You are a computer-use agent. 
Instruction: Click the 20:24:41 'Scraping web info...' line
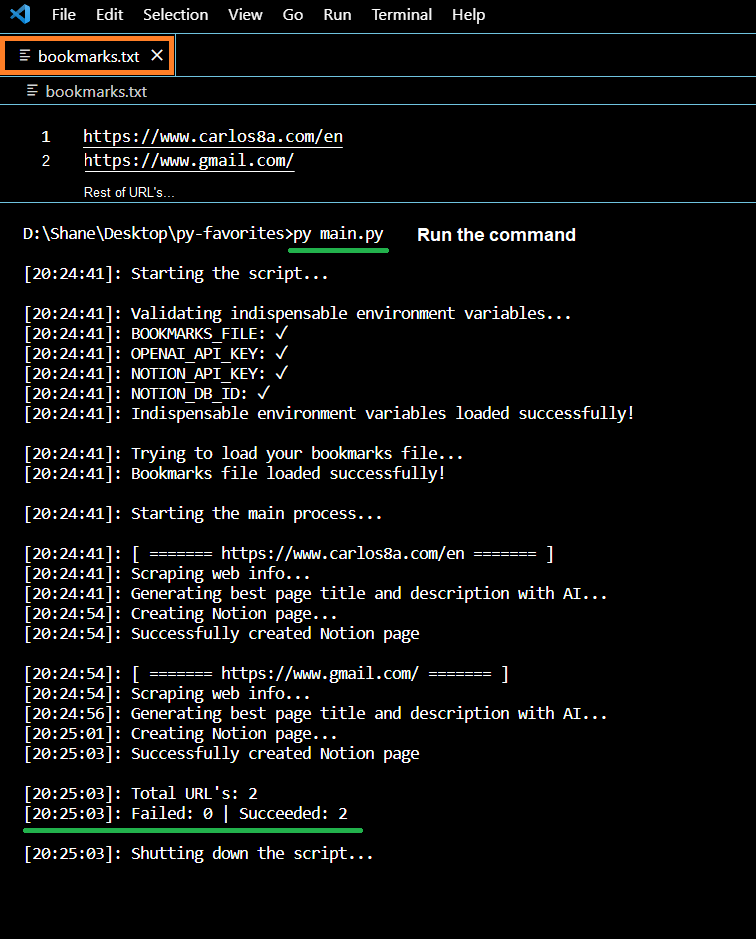(x=167, y=574)
